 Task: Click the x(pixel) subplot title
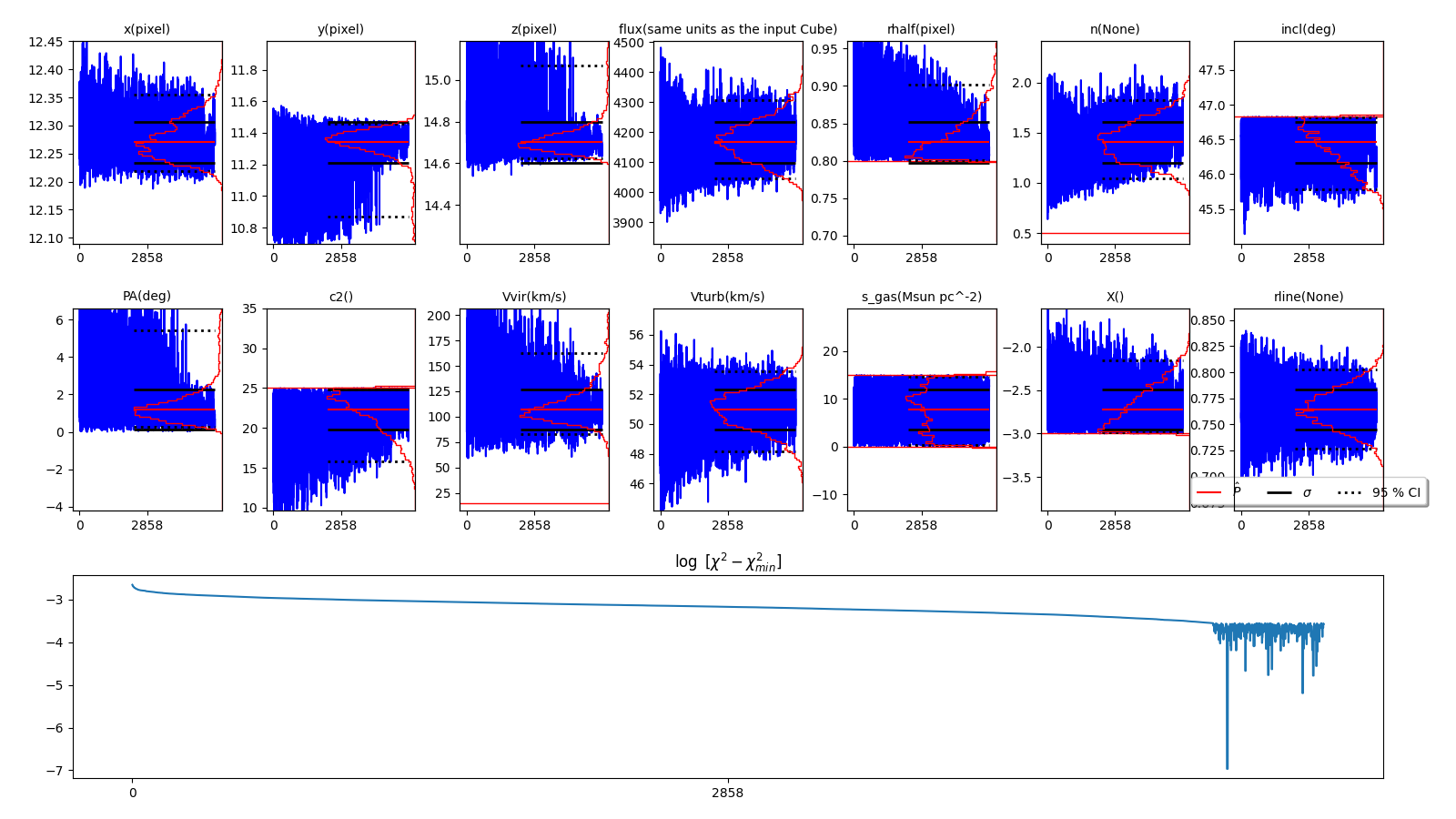(147, 29)
